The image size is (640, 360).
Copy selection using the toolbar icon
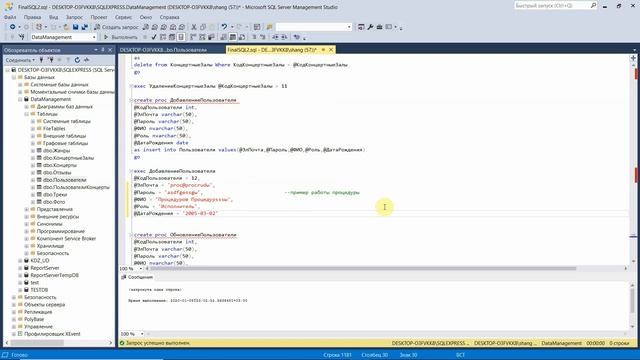[203, 27]
